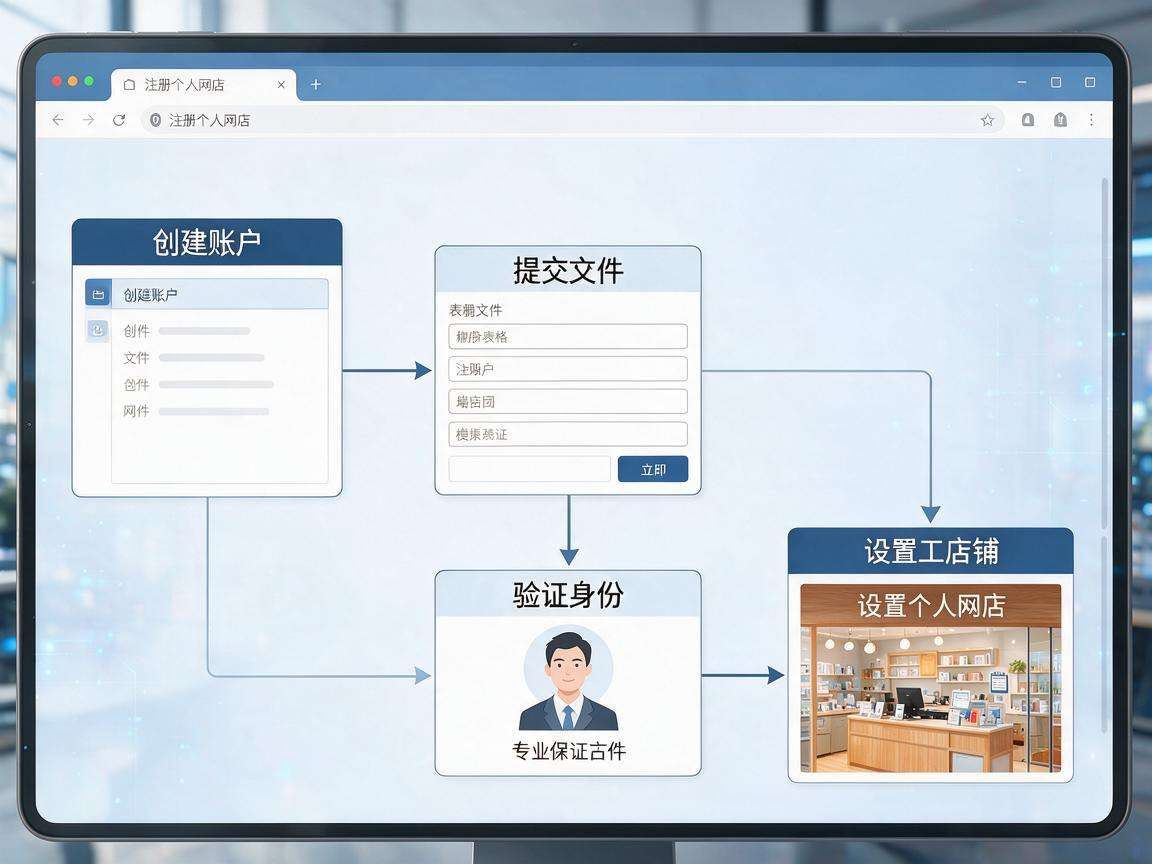Viewport: 1152px width, 864px height.
Task: Click the 设置工店铺 card header
Action: pos(931,551)
